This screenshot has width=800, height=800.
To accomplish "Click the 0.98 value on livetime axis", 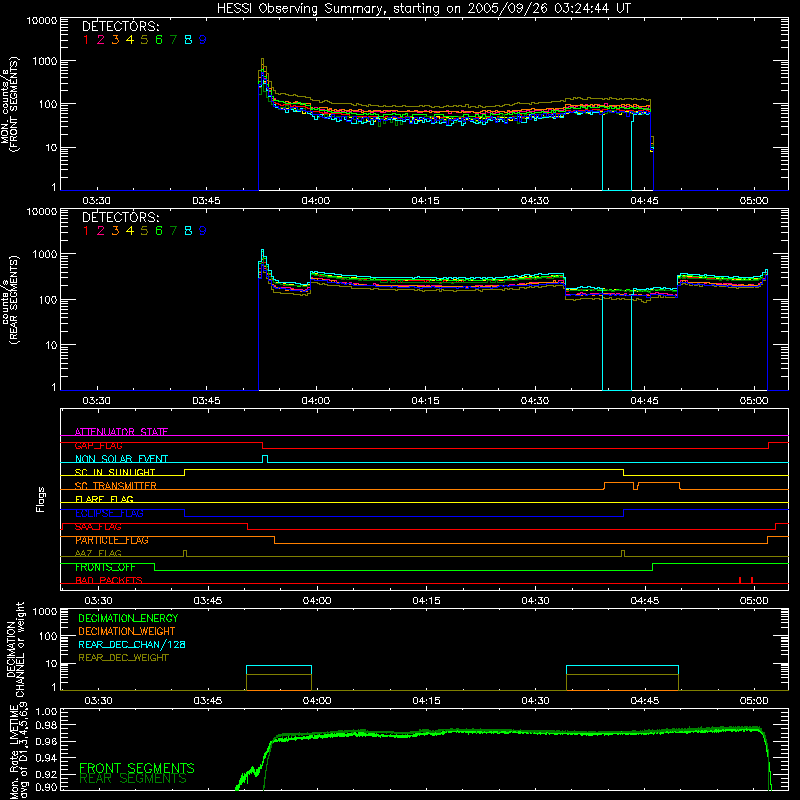I will coord(46,726).
